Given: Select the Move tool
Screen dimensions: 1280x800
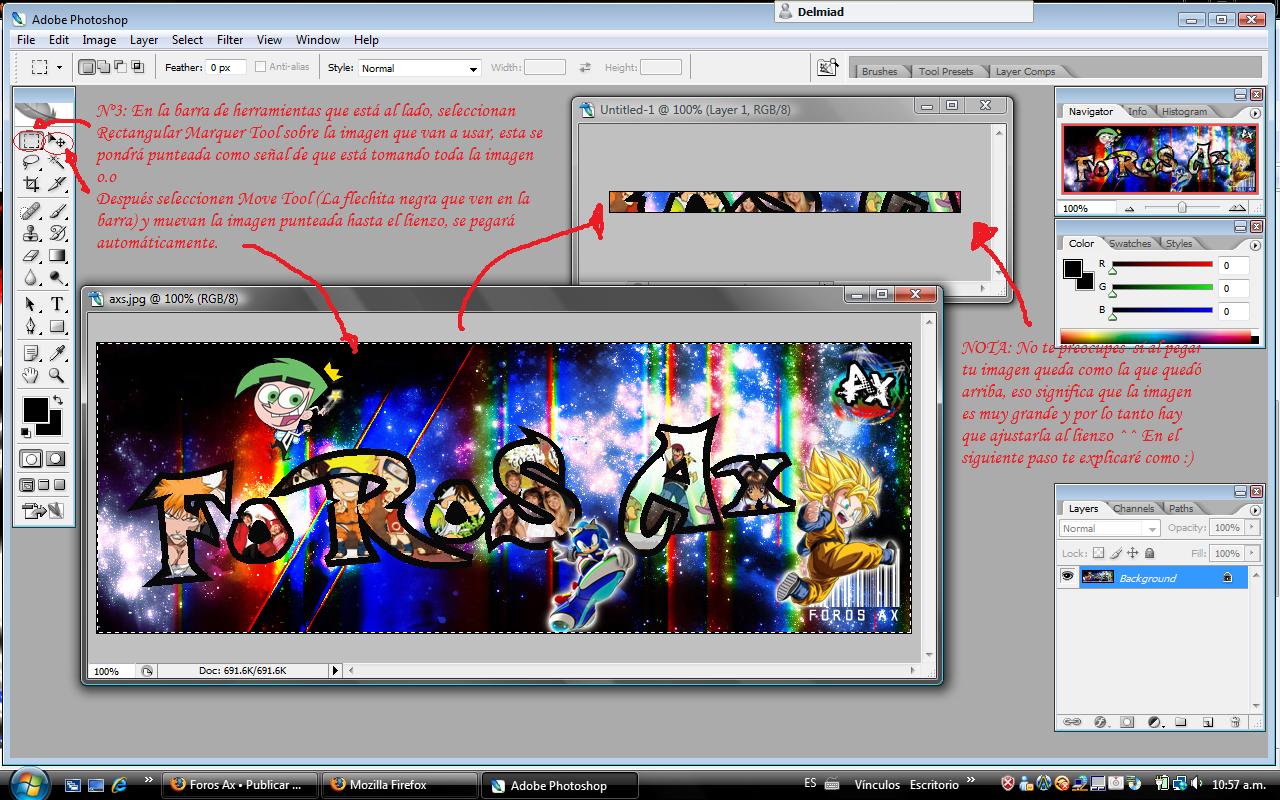Looking at the screenshot, I should (x=58, y=141).
